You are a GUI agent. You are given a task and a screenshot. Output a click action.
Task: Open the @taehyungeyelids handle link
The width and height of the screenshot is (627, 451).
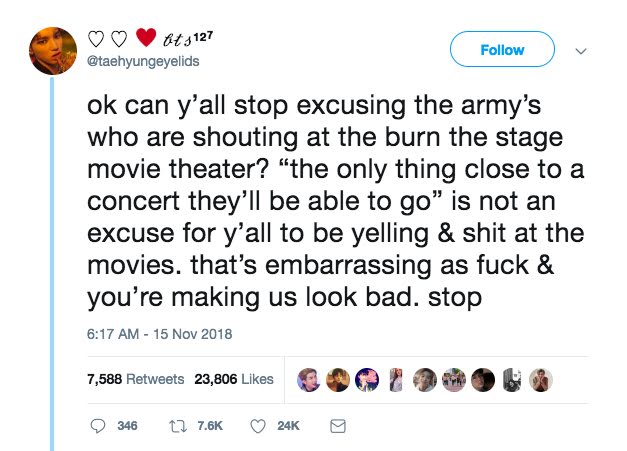coord(143,61)
